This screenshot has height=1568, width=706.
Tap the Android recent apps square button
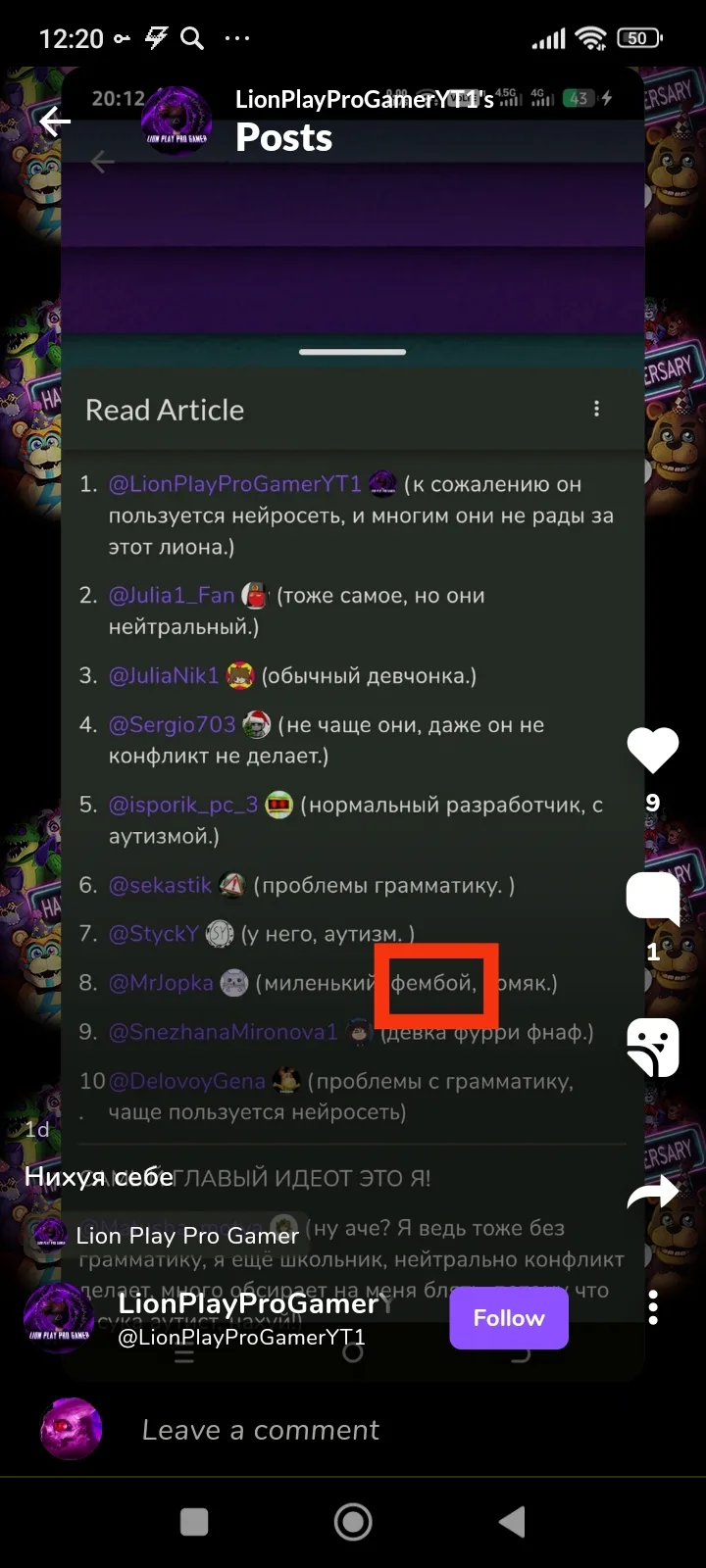tap(194, 1522)
